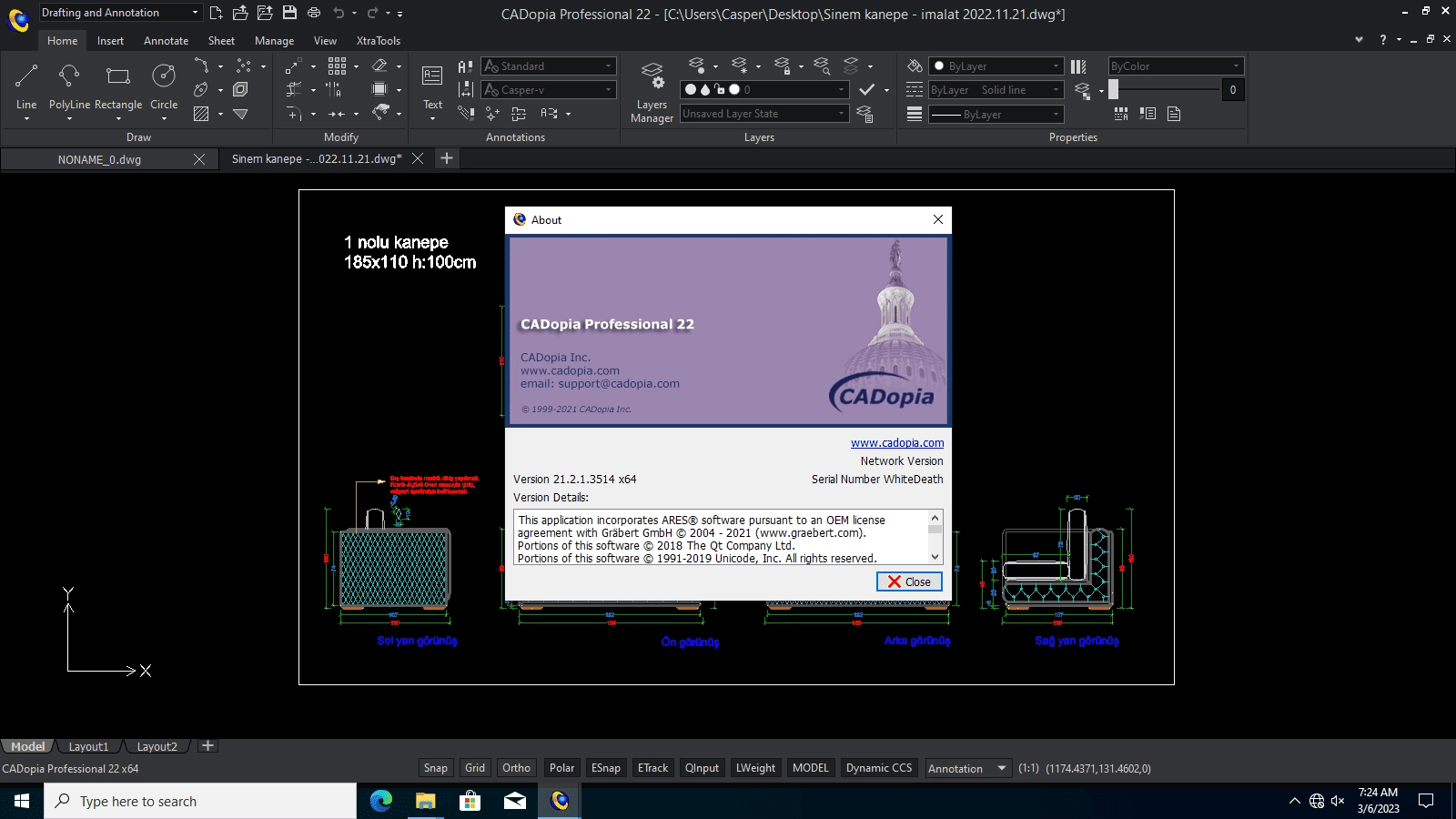Click the Ellipse tool icon
This screenshot has height=819, width=1456.
pyautogui.click(x=201, y=89)
